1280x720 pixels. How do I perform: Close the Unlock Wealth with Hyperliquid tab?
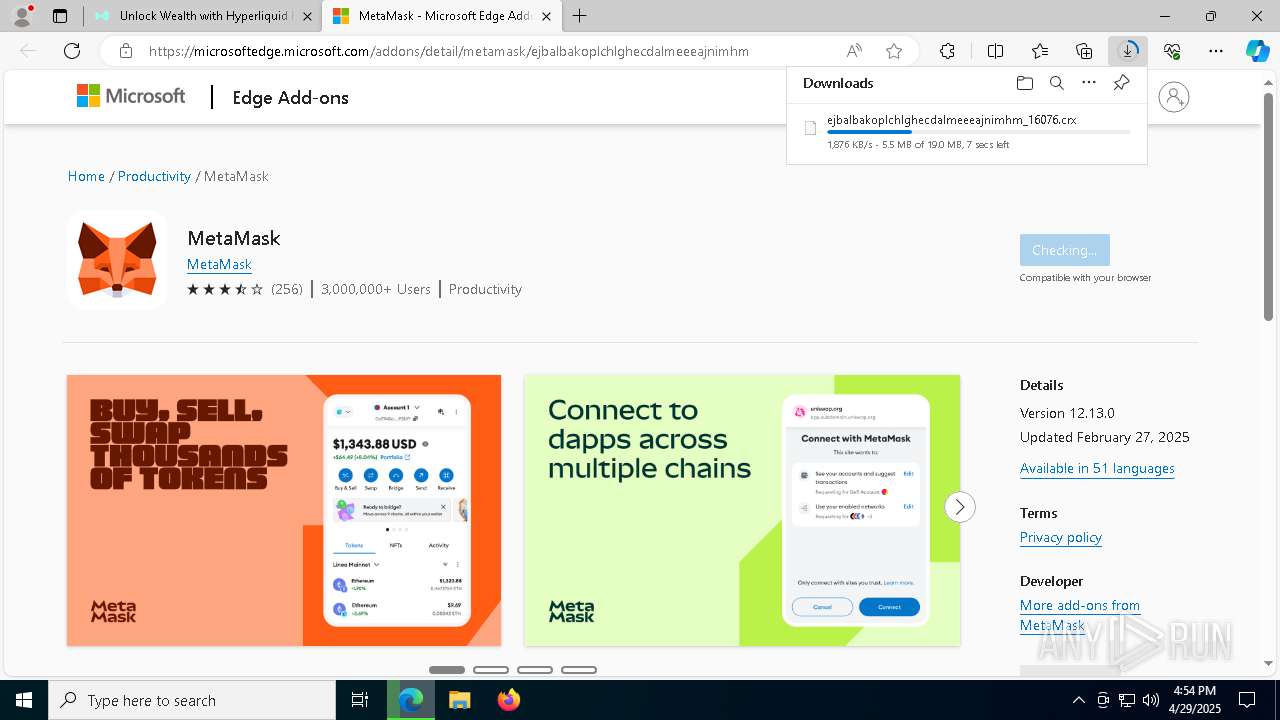click(307, 16)
